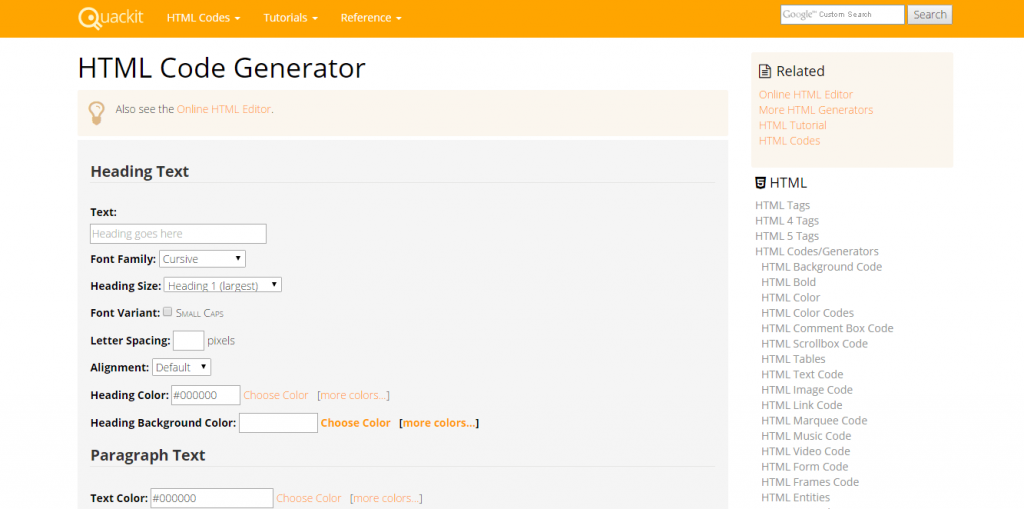
Task: Open More HTML Generators link
Action: point(816,110)
